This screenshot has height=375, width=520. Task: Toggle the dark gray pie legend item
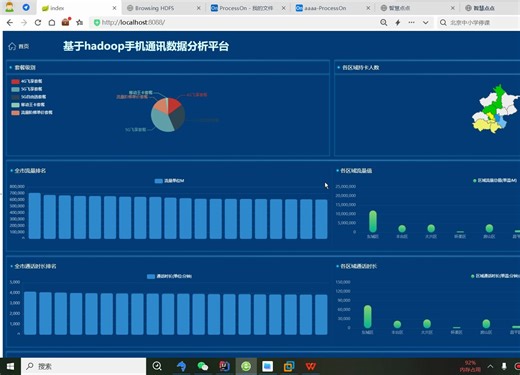[x=29, y=97]
